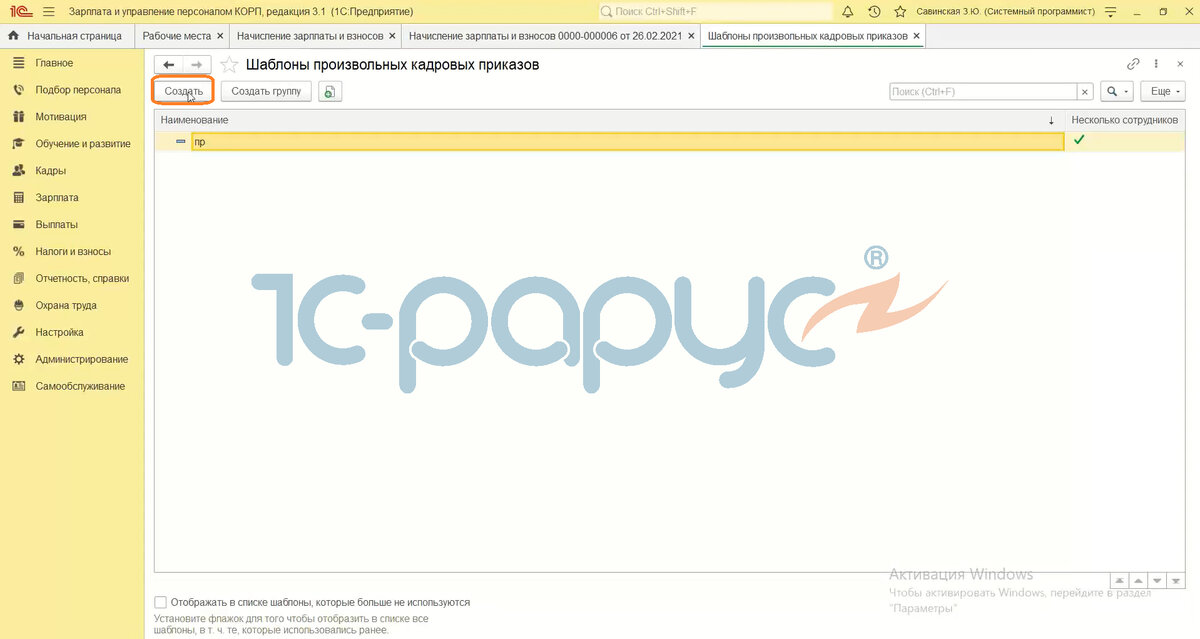Open service settings lines icon by username
The width and height of the screenshot is (1200, 639).
point(1111,11)
